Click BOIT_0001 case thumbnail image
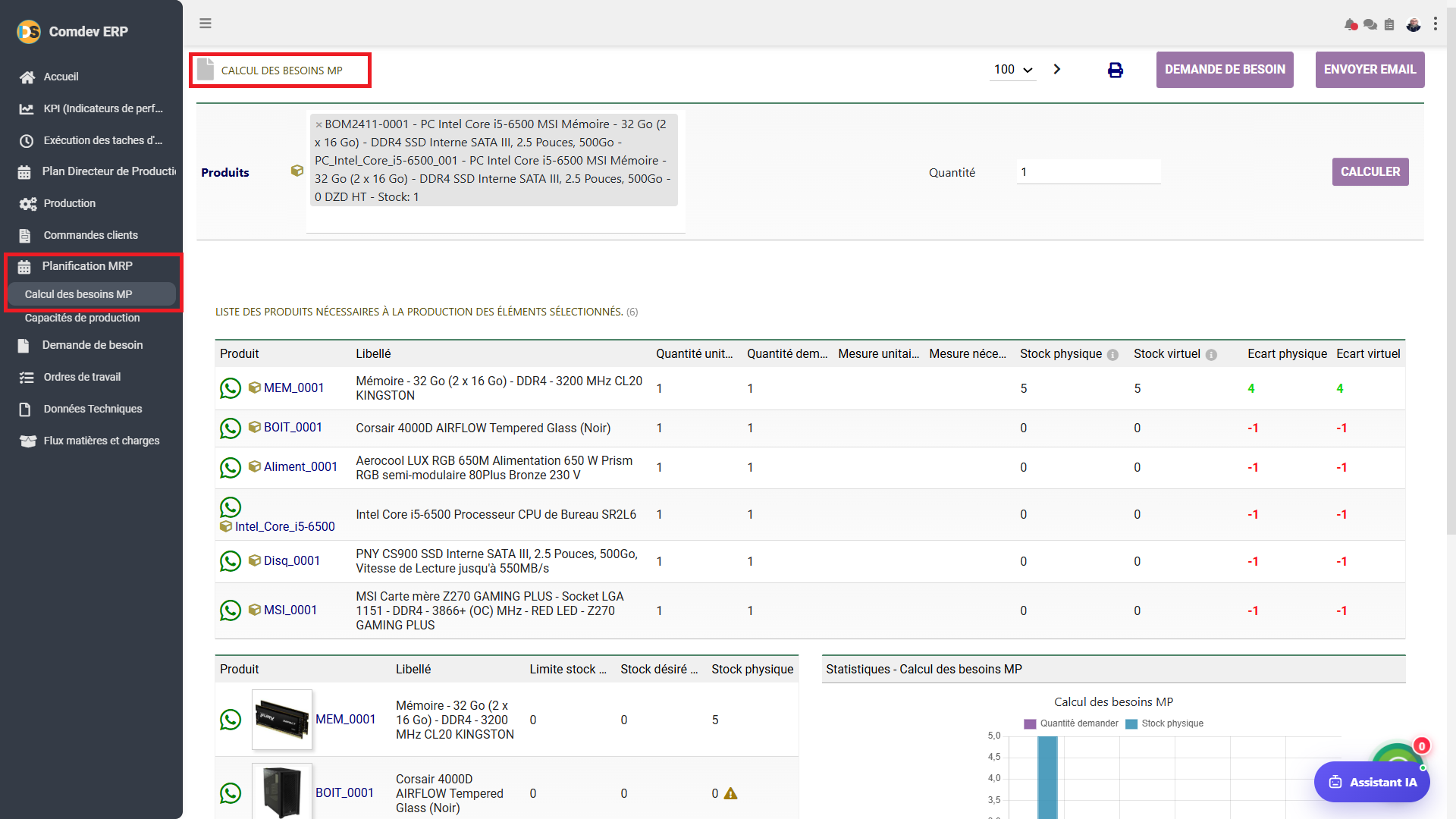 click(282, 792)
